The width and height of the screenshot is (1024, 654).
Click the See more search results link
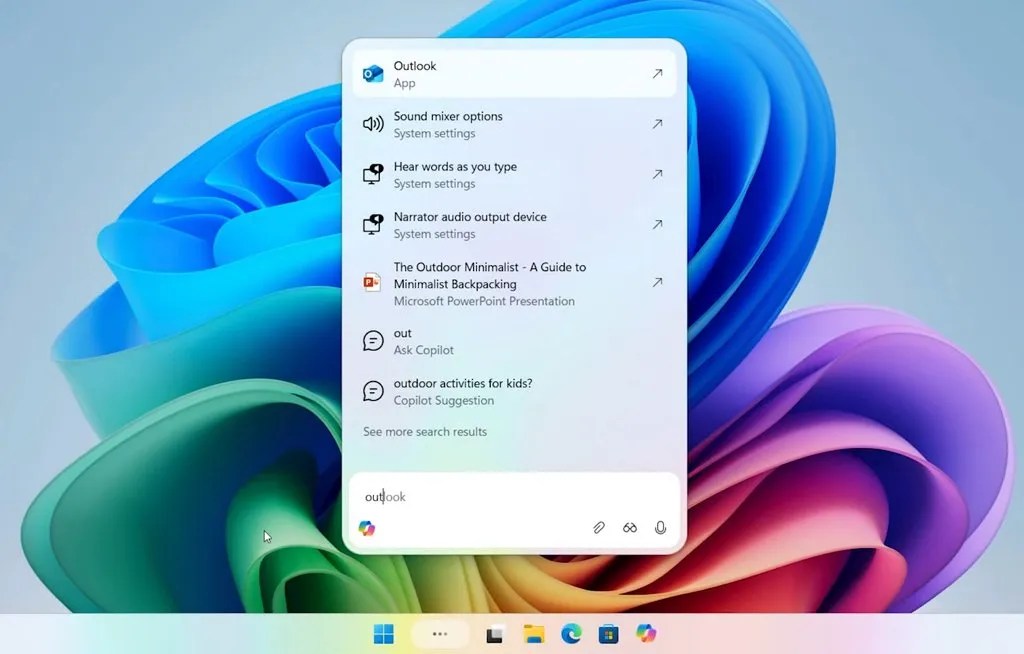pyautogui.click(x=424, y=431)
